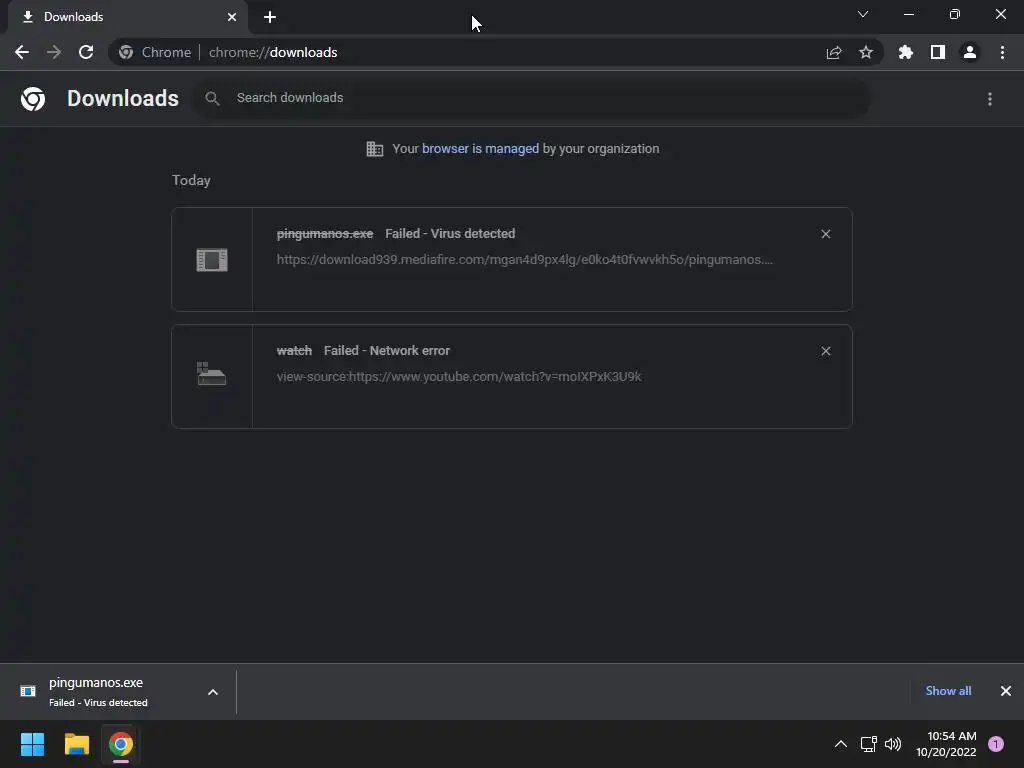Share this page icon in address bar
This screenshot has width=1024, height=768.
pos(834,52)
